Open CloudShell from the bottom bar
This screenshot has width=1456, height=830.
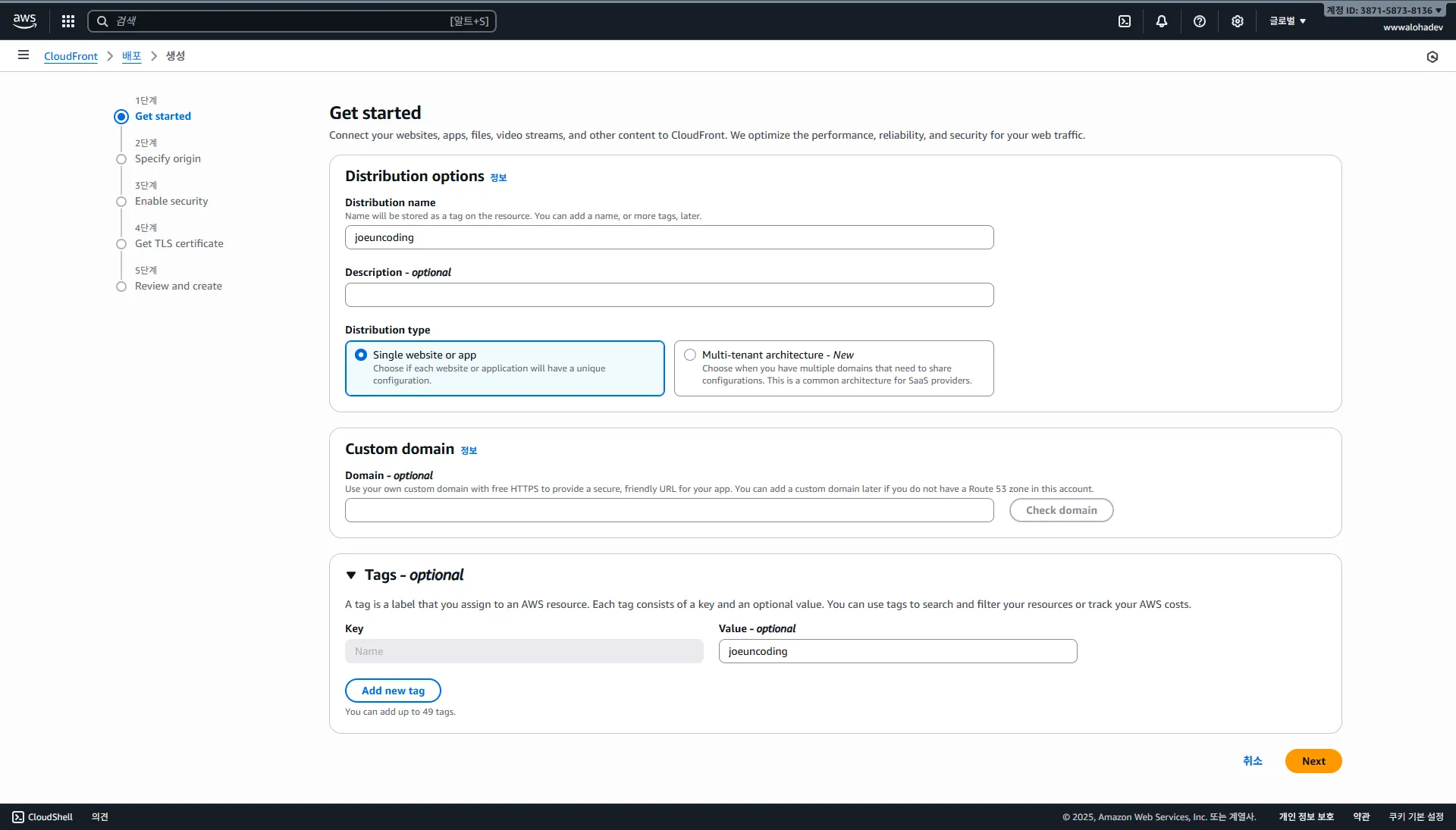pyautogui.click(x=42, y=817)
